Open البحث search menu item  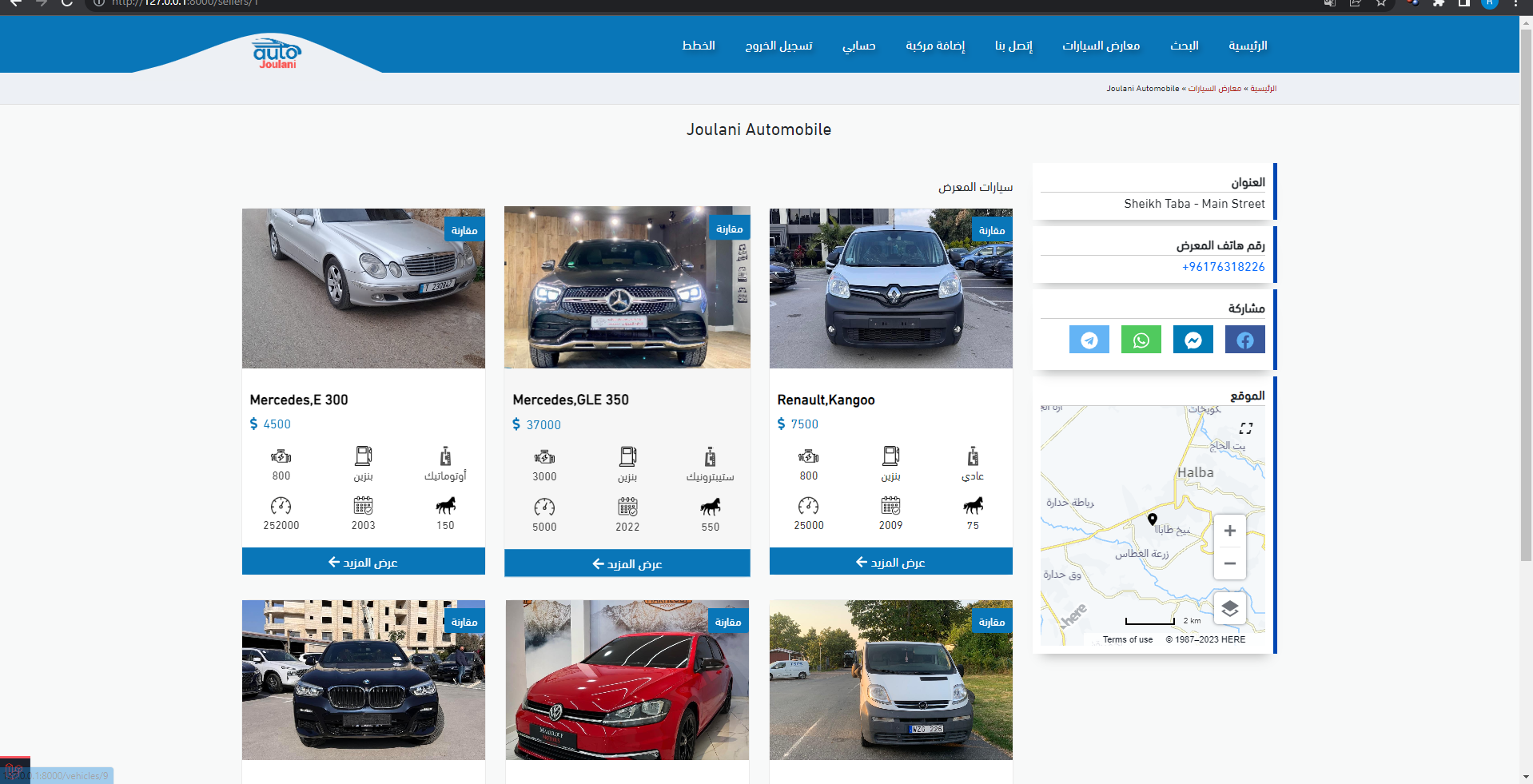(x=1185, y=46)
